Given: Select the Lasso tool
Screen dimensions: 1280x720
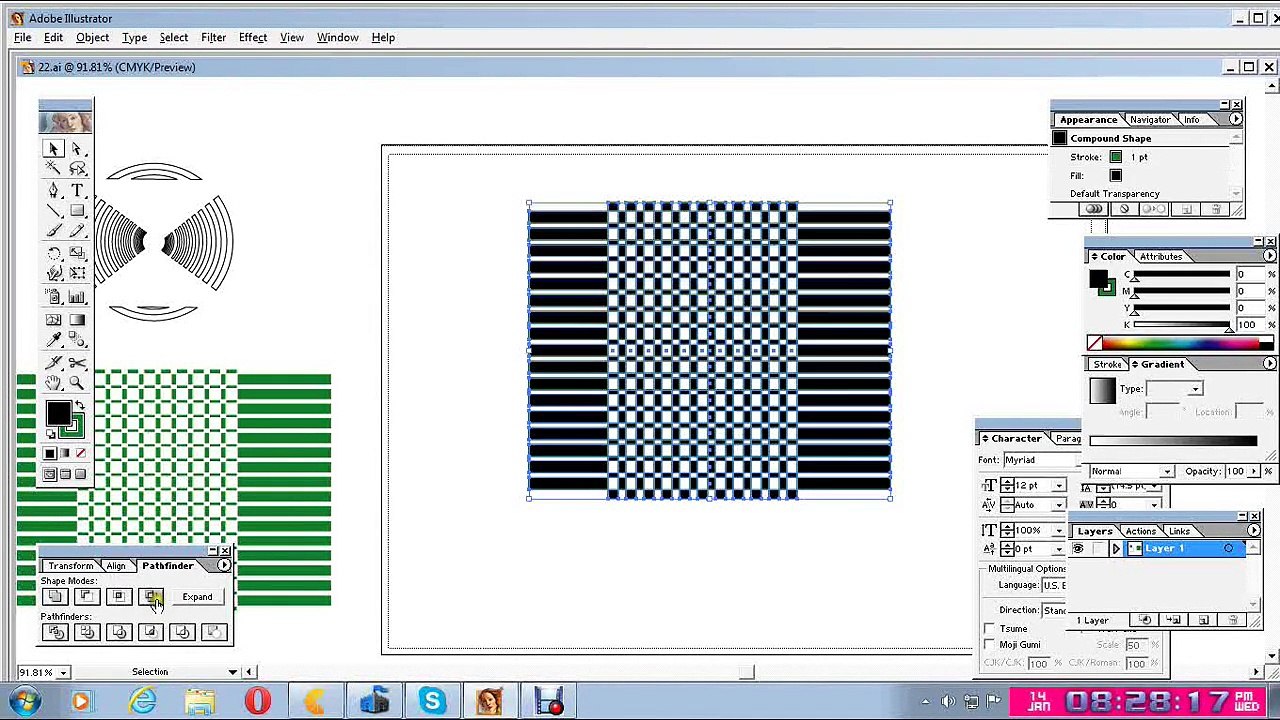Looking at the screenshot, I should pyautogui.click(x=77, y=169).
